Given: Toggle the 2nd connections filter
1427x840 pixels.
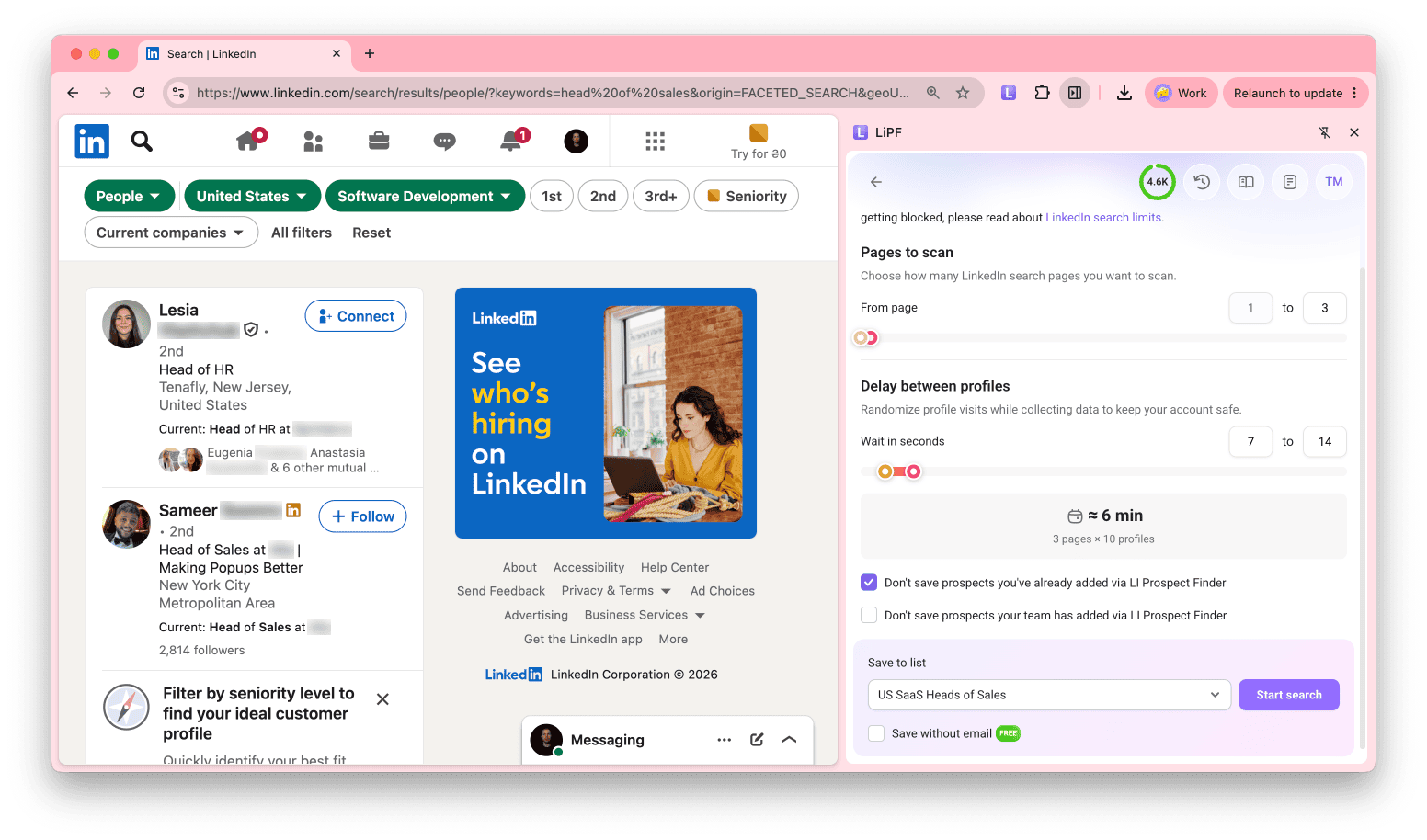Looking at the screenshot, I should (603, 196).
